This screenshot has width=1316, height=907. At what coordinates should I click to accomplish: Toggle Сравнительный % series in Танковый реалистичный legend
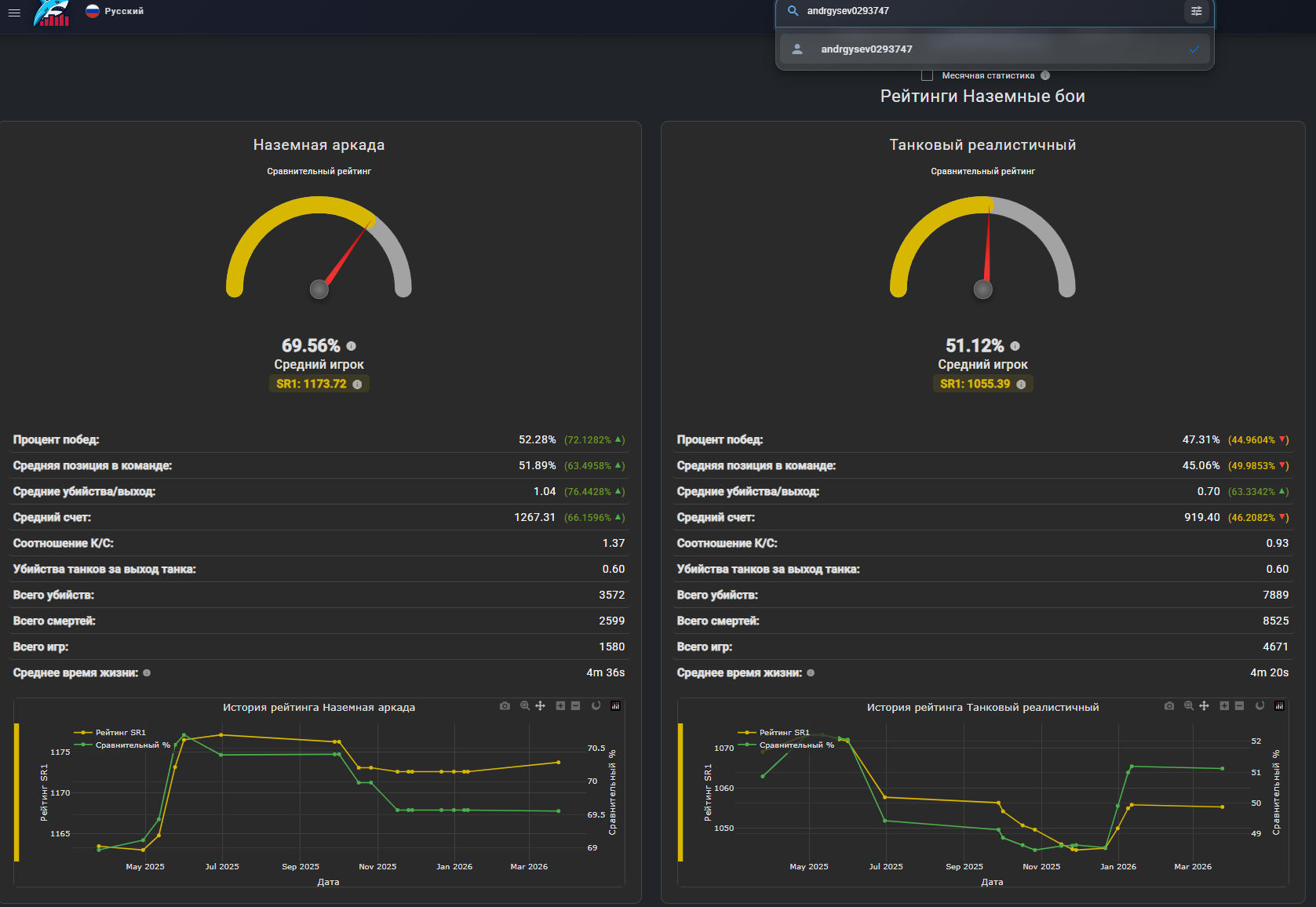(796, 745)
